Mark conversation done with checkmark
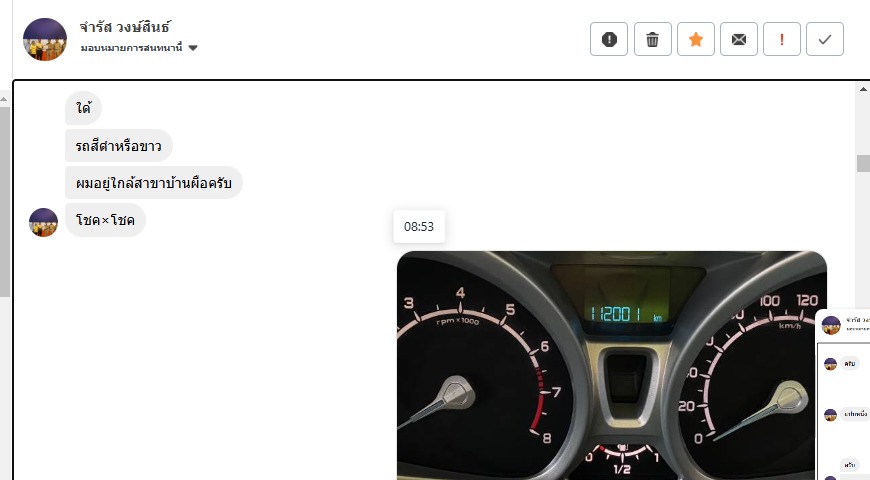870x480 pixels. [825, 39]
